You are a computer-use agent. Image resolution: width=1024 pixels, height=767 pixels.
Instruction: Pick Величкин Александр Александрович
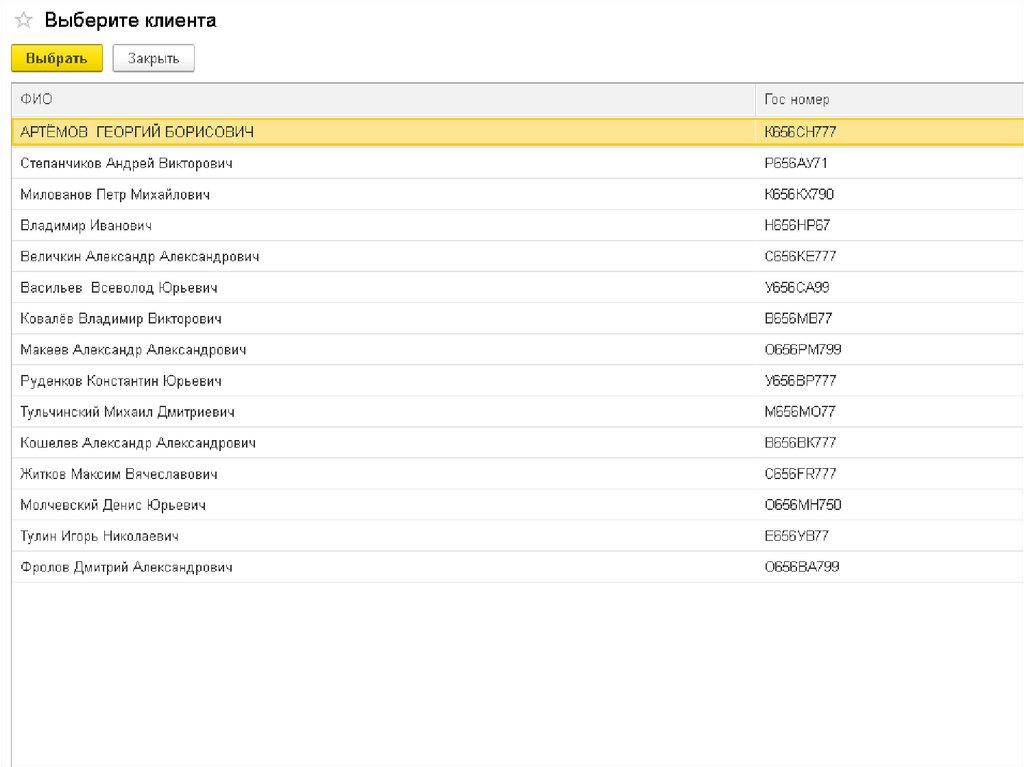click(140, 257)
